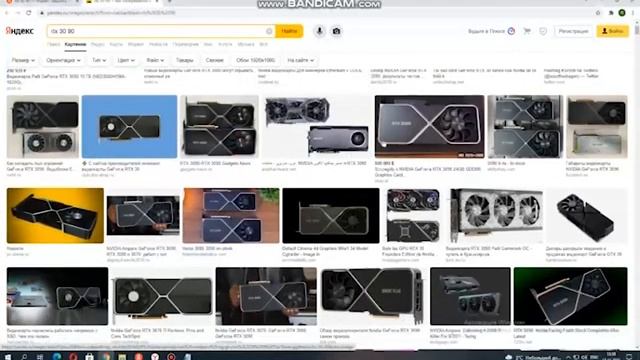Click the Яндекс logo
The height and width of the screenshot is (360, 640).
[x=20, y=31]
